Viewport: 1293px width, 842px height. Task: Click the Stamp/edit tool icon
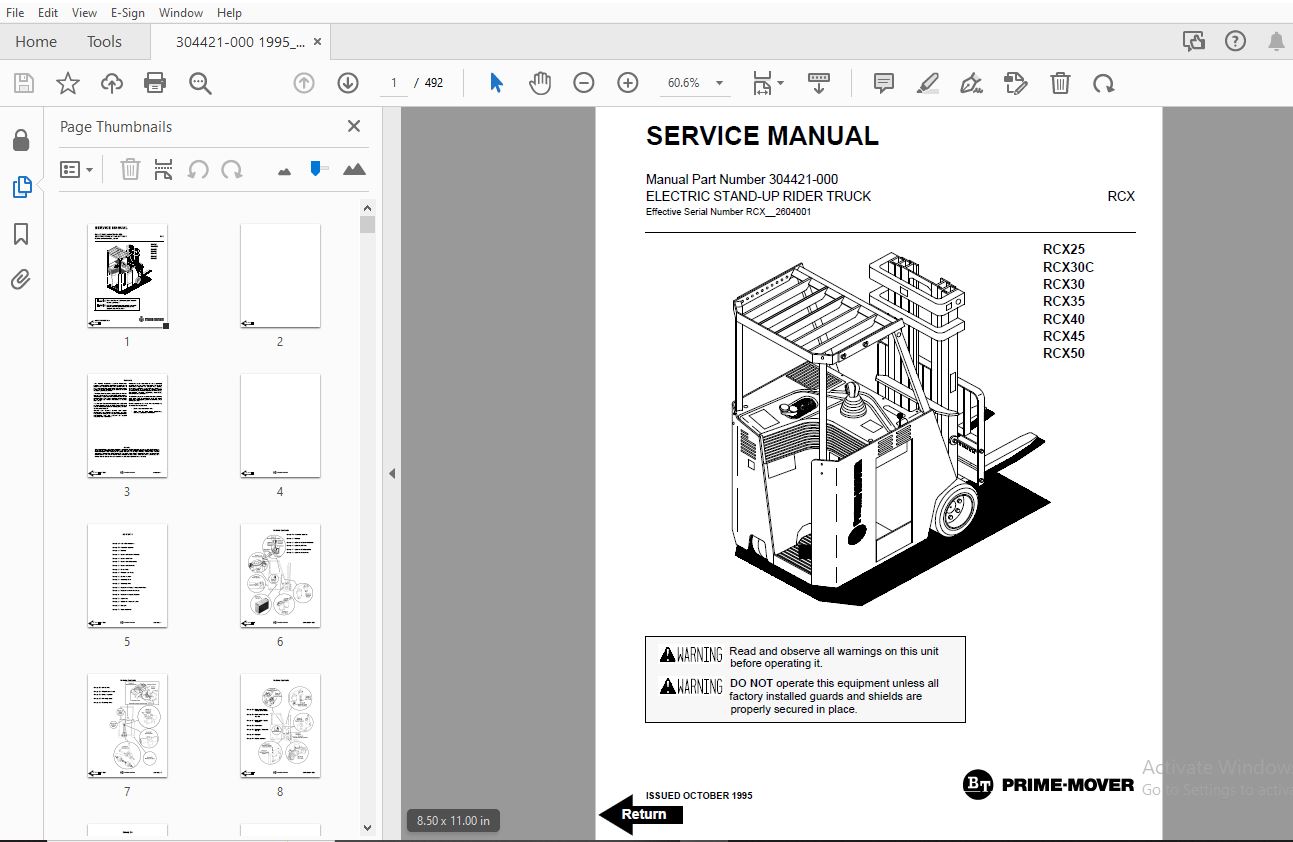point(1015,83)
